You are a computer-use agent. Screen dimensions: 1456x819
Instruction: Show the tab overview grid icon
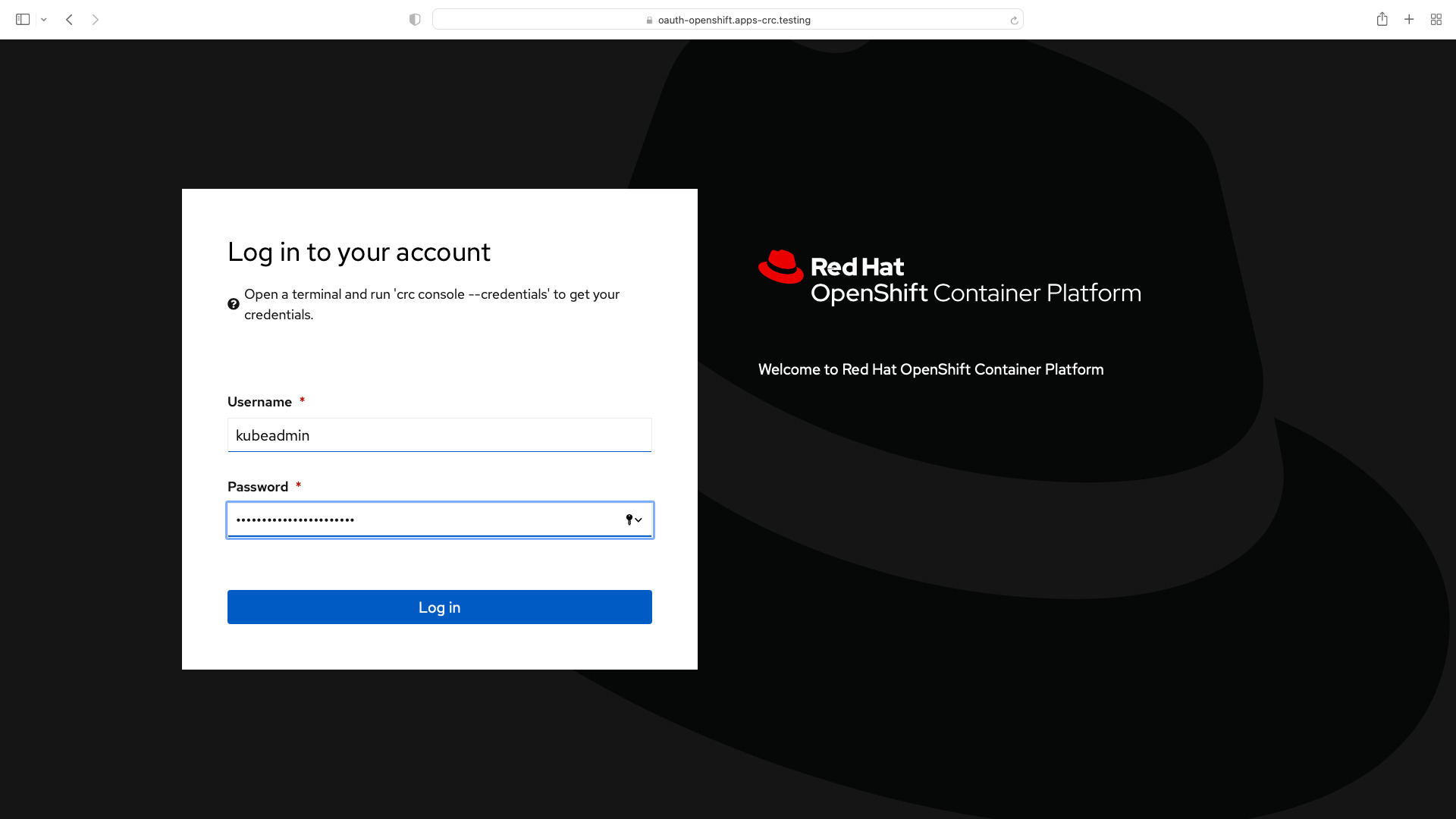click(1436, 20)
